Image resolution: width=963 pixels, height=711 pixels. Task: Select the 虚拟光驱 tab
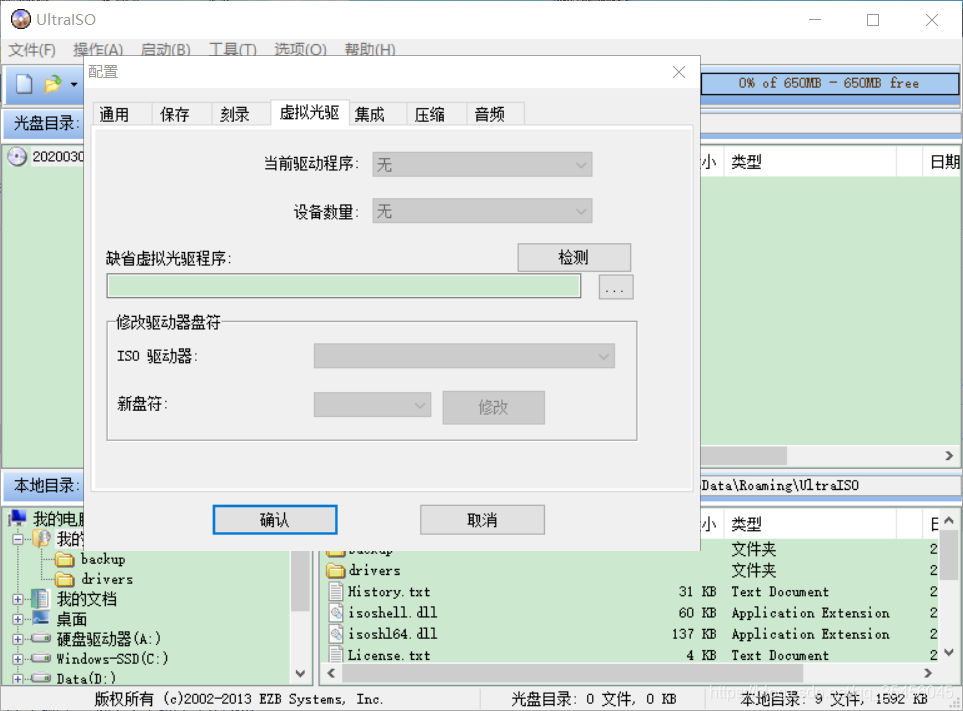[310, 112]
